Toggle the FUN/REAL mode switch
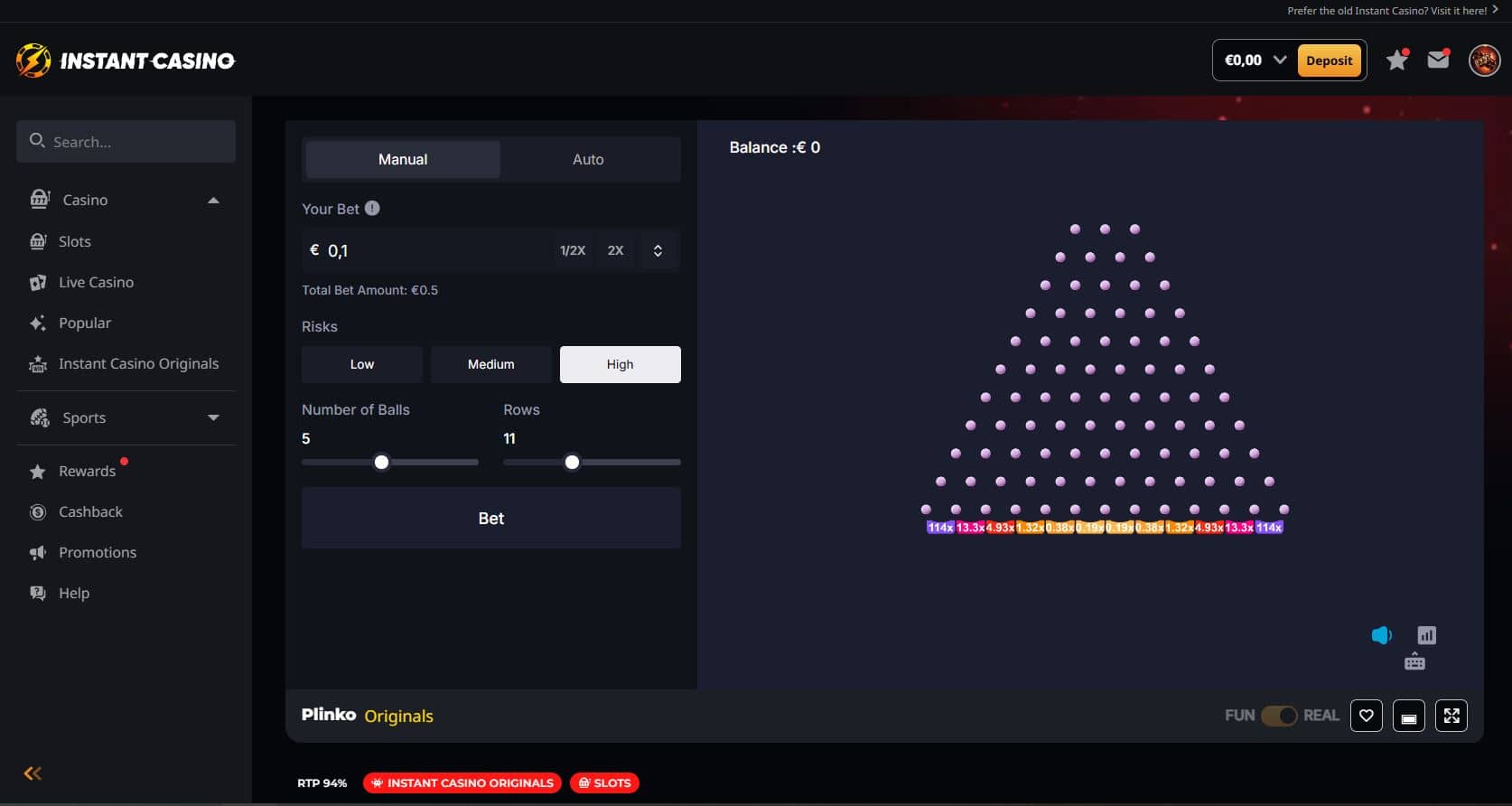The height and width of the screenshot is (806, 1512). tap(1279, 716)
